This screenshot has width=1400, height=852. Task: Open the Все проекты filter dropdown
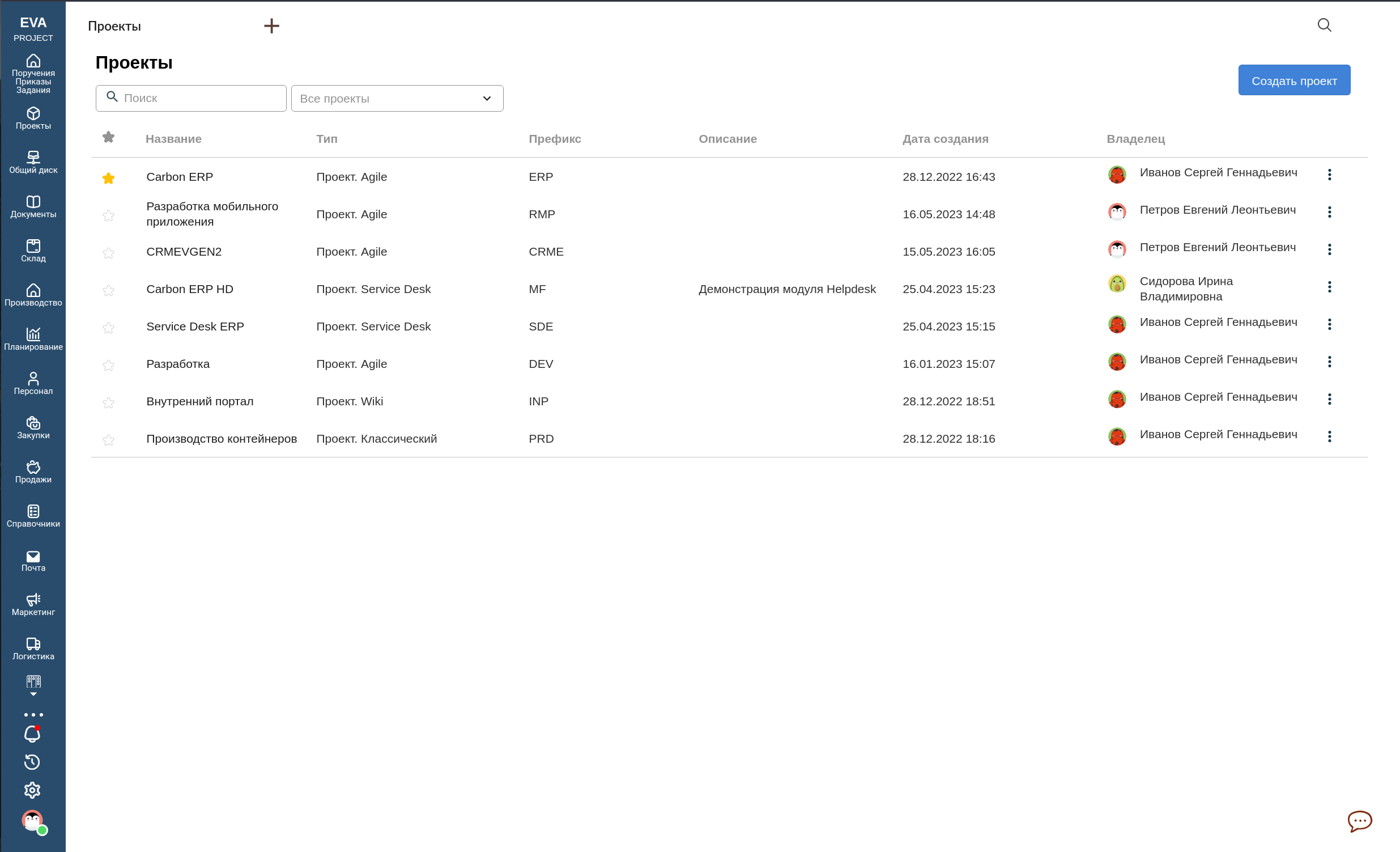397,98
